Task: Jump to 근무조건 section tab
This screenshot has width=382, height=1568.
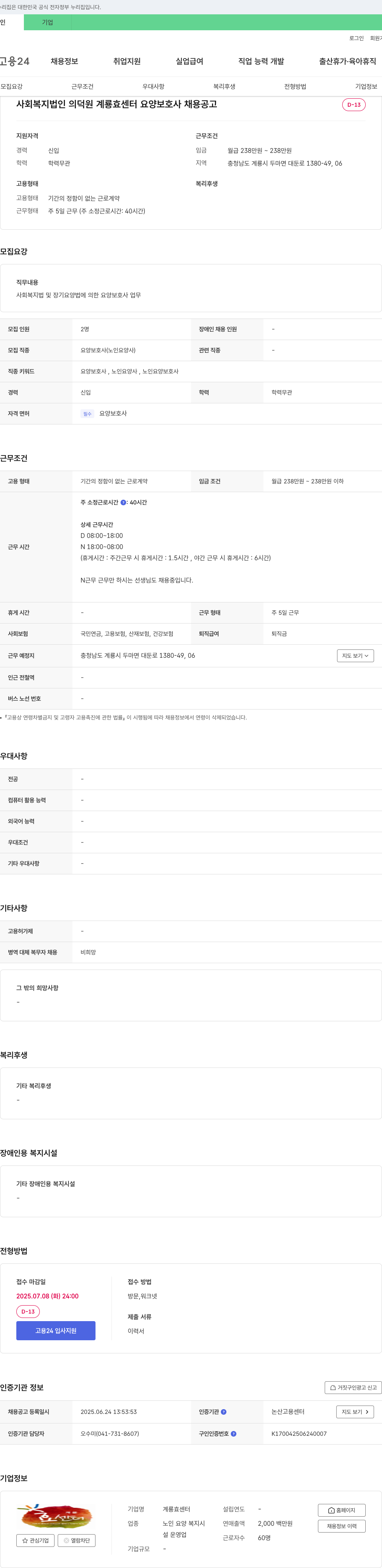Action: 82,86
